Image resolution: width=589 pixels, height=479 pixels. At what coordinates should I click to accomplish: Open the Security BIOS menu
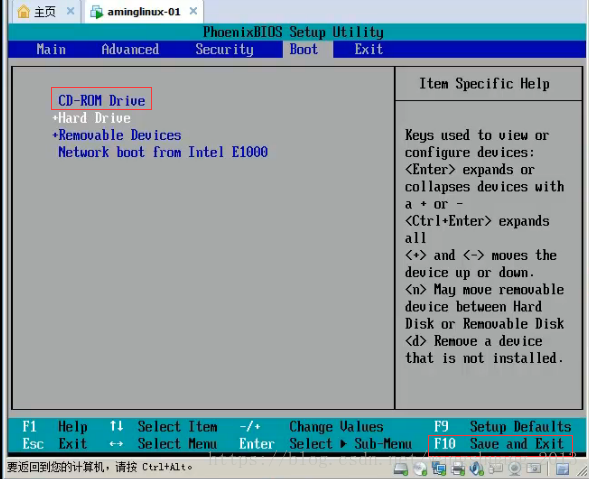[x=224, y=49]
